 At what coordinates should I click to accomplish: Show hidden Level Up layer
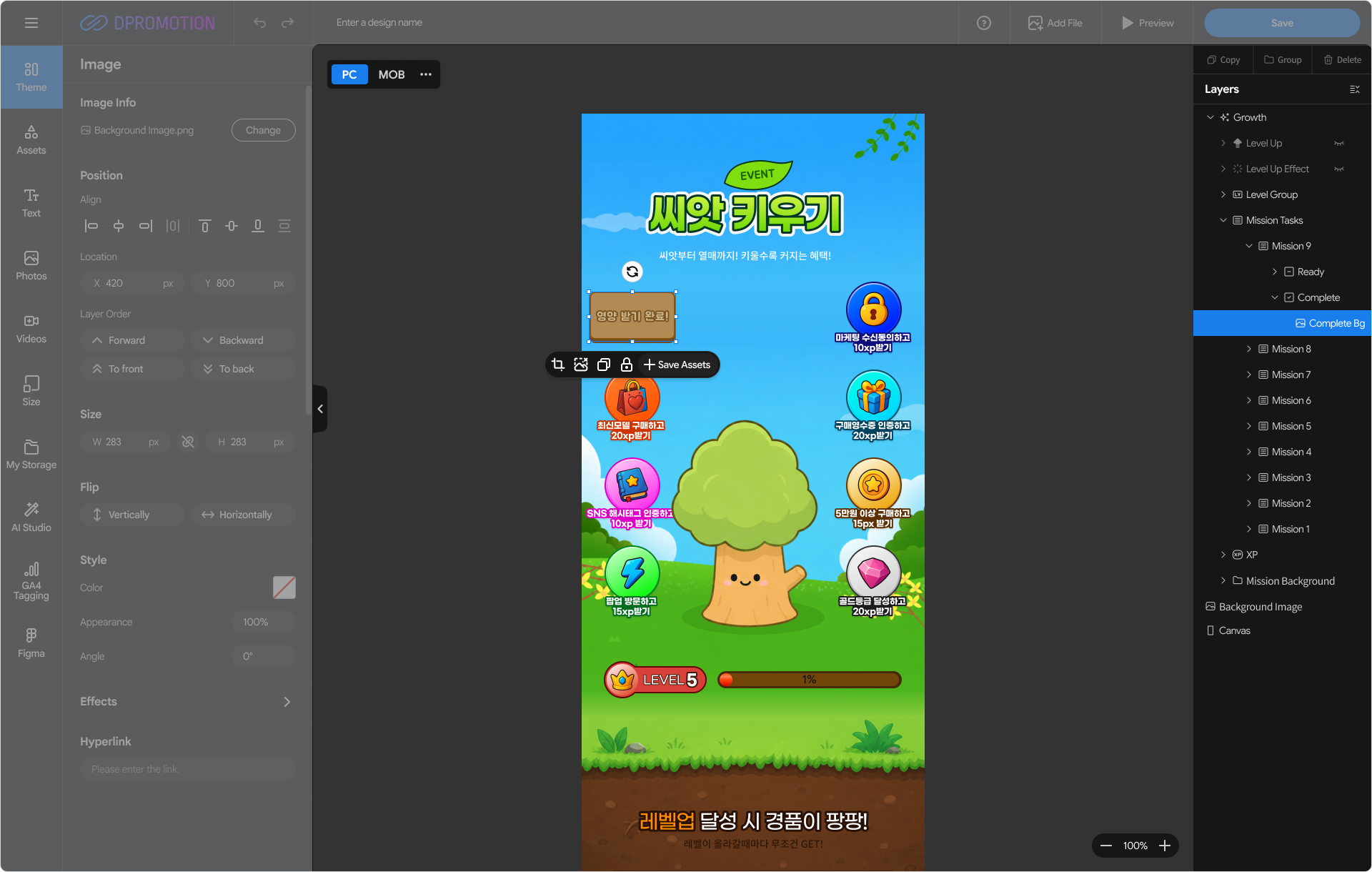point(1339,143)
